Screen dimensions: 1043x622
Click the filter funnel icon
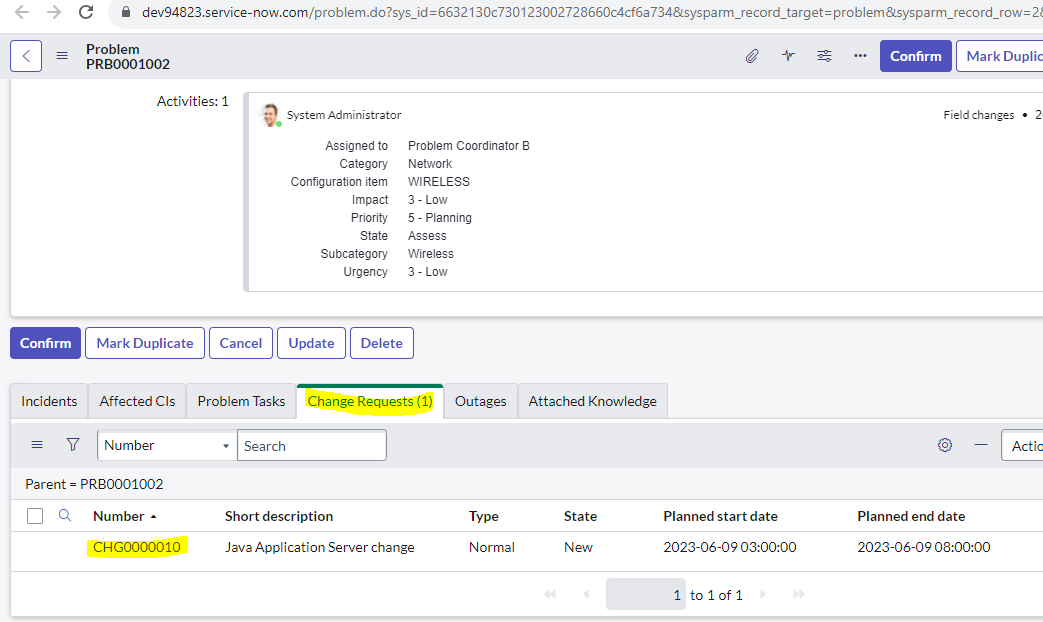(72, 444)
